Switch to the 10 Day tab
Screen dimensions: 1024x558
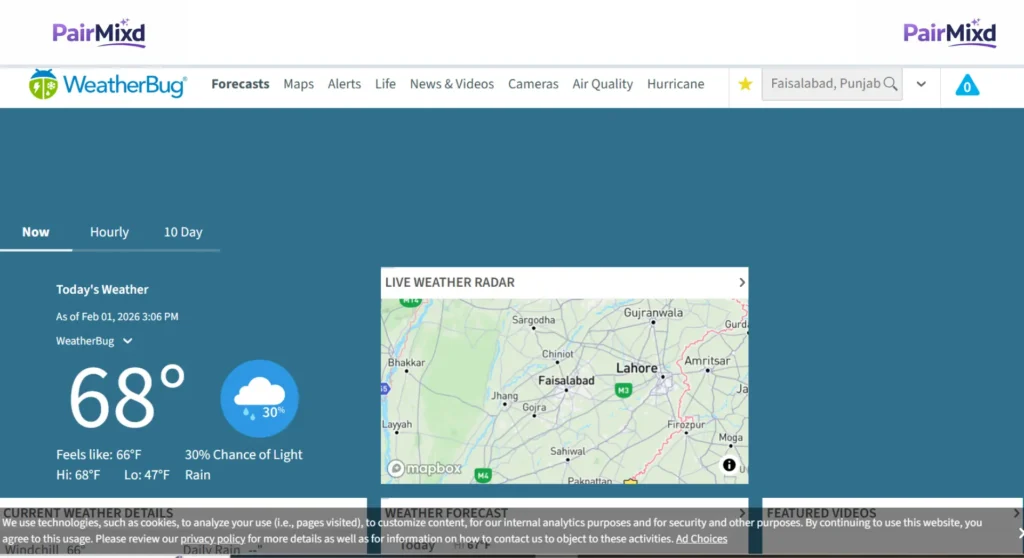[x=183, y=232]
